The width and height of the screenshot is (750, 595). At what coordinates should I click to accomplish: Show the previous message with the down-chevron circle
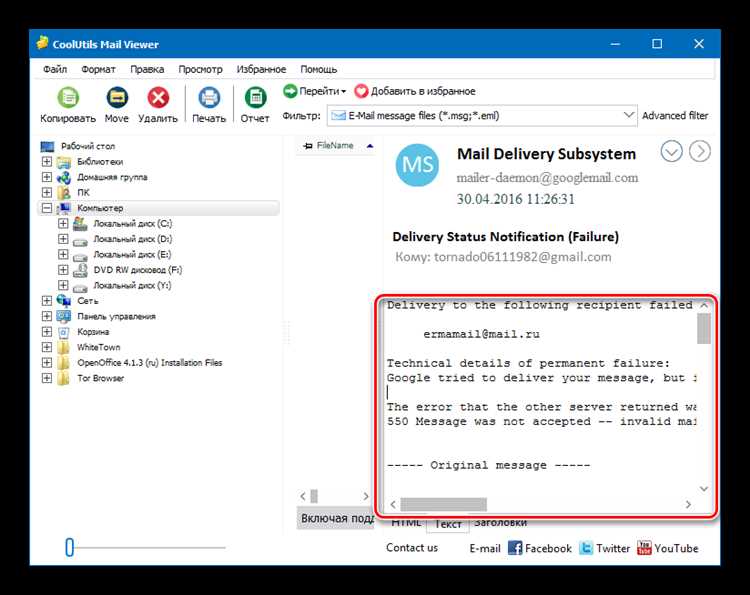tap(672, 152)
